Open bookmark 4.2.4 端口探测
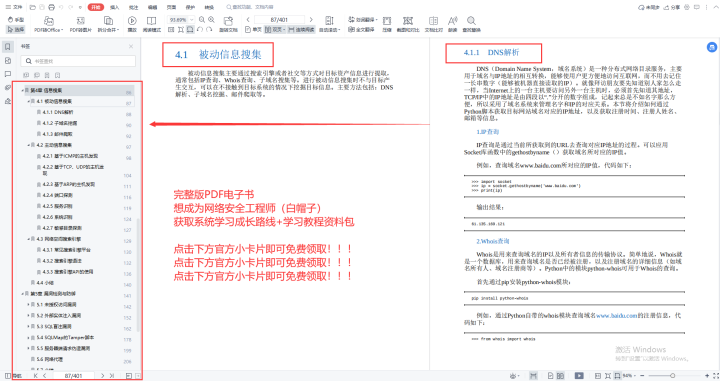Screen dimensions: 720x381 [57, 196]
